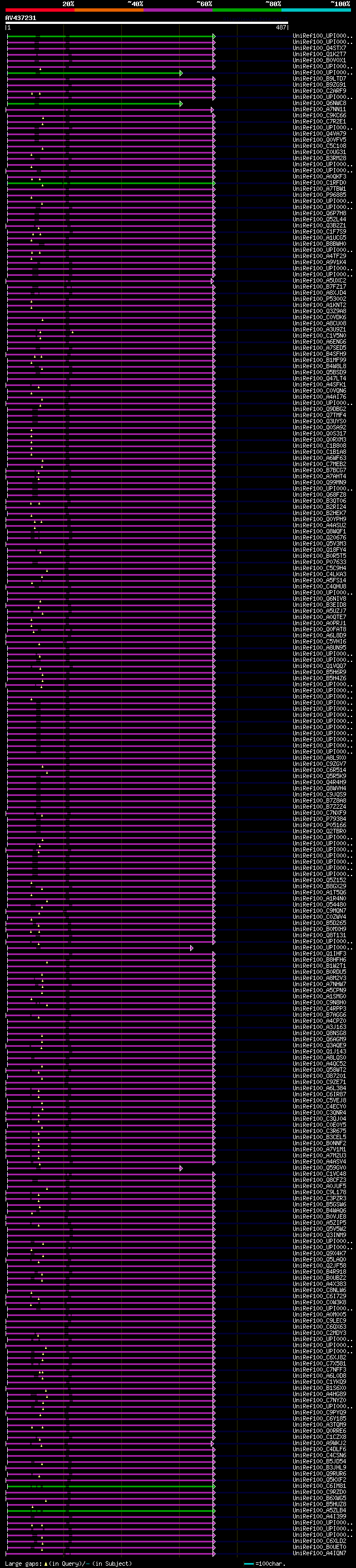This screenshot has width=356, height=1568.
Task: Select the UniRef100_P96885 label
Action: click(x=319, y=195)
